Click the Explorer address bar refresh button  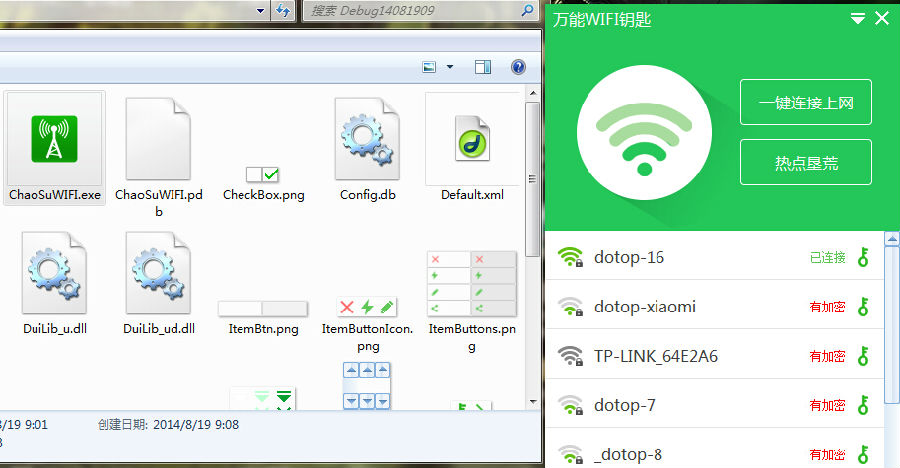[283, 10]
